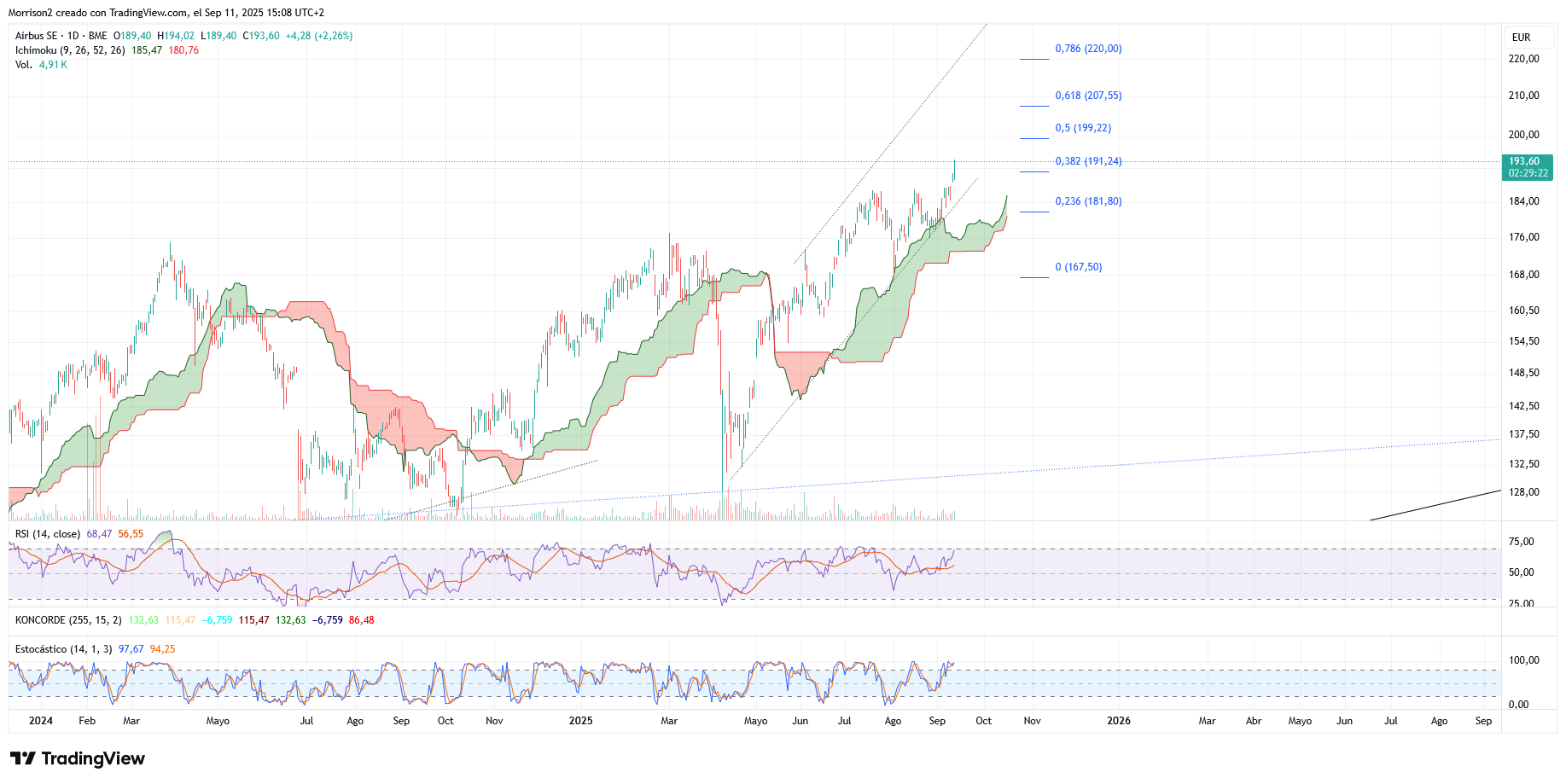1566x784 pixels.
Task: Click the snapshot caption 'Morrison2 creado con TradingView.com'
Action: pos(98,13)
